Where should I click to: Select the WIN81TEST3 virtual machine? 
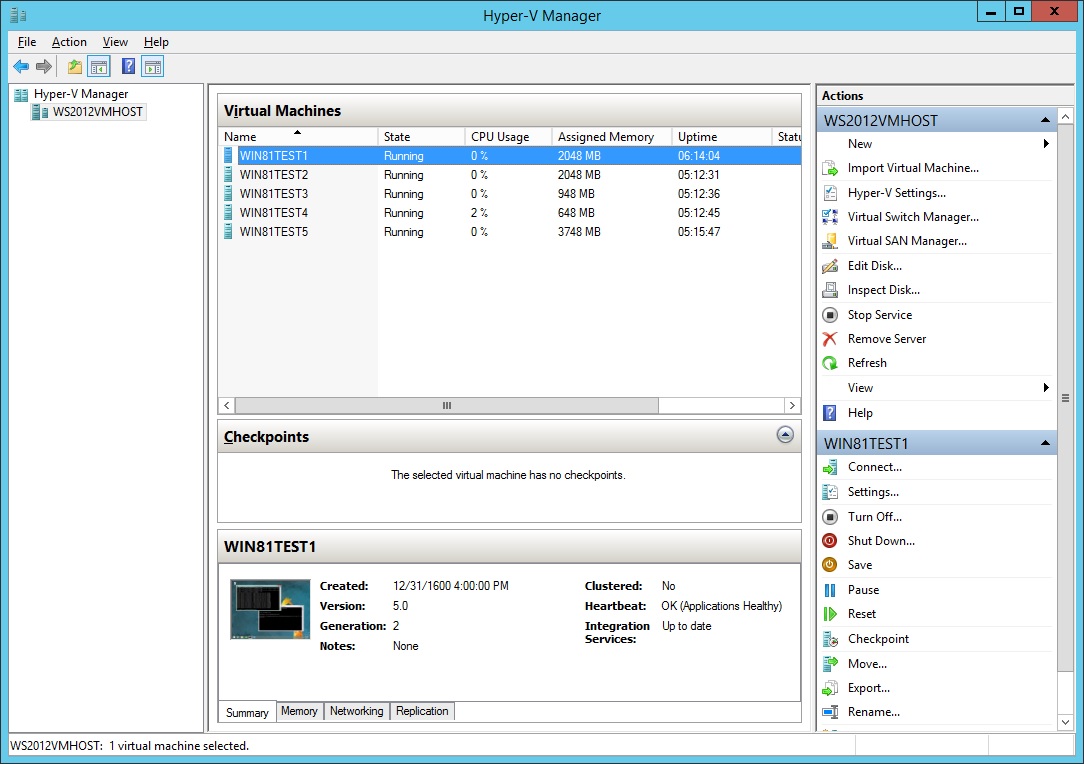272,193
